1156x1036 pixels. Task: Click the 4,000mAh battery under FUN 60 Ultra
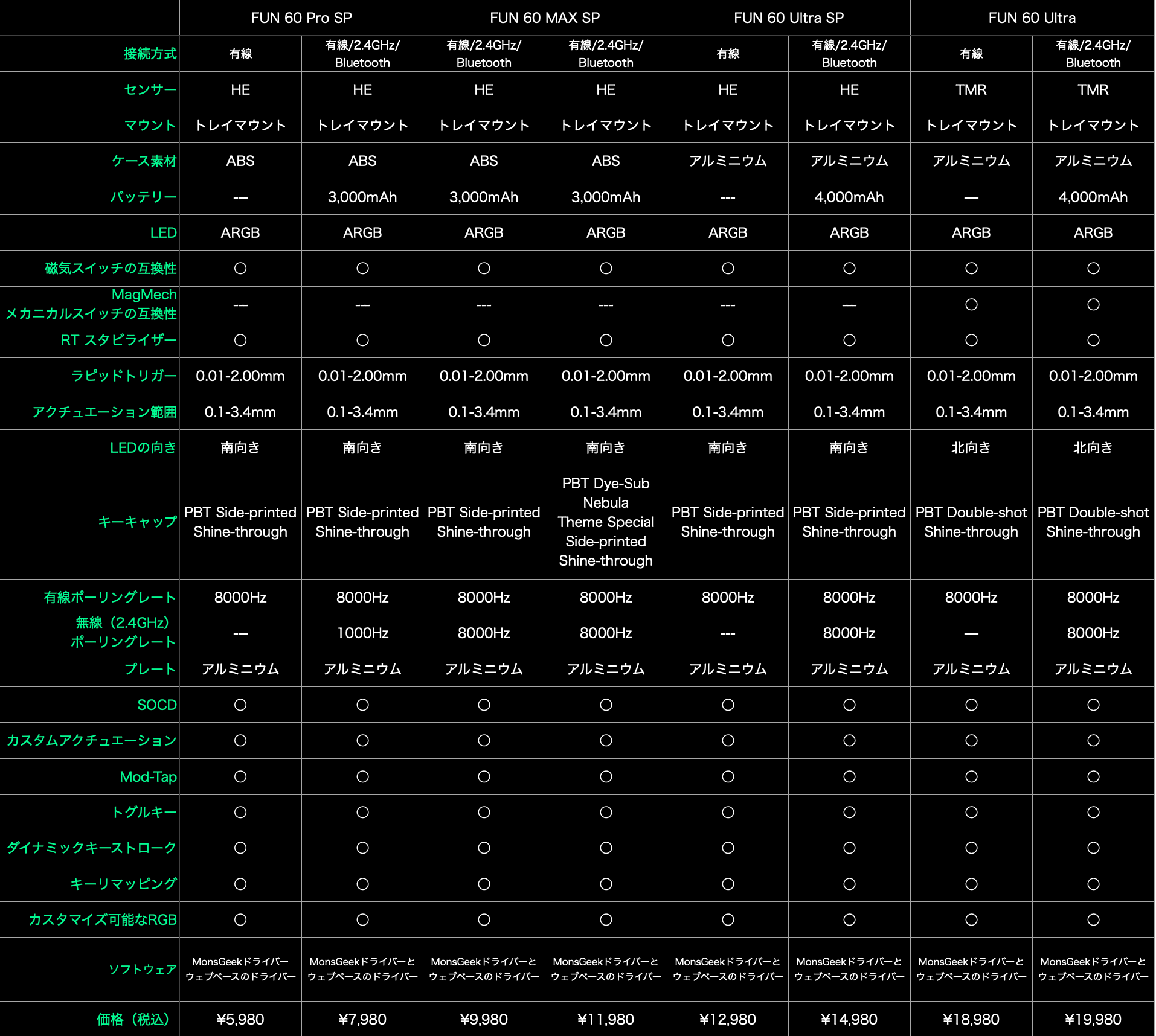click(x=1093, y=197)
